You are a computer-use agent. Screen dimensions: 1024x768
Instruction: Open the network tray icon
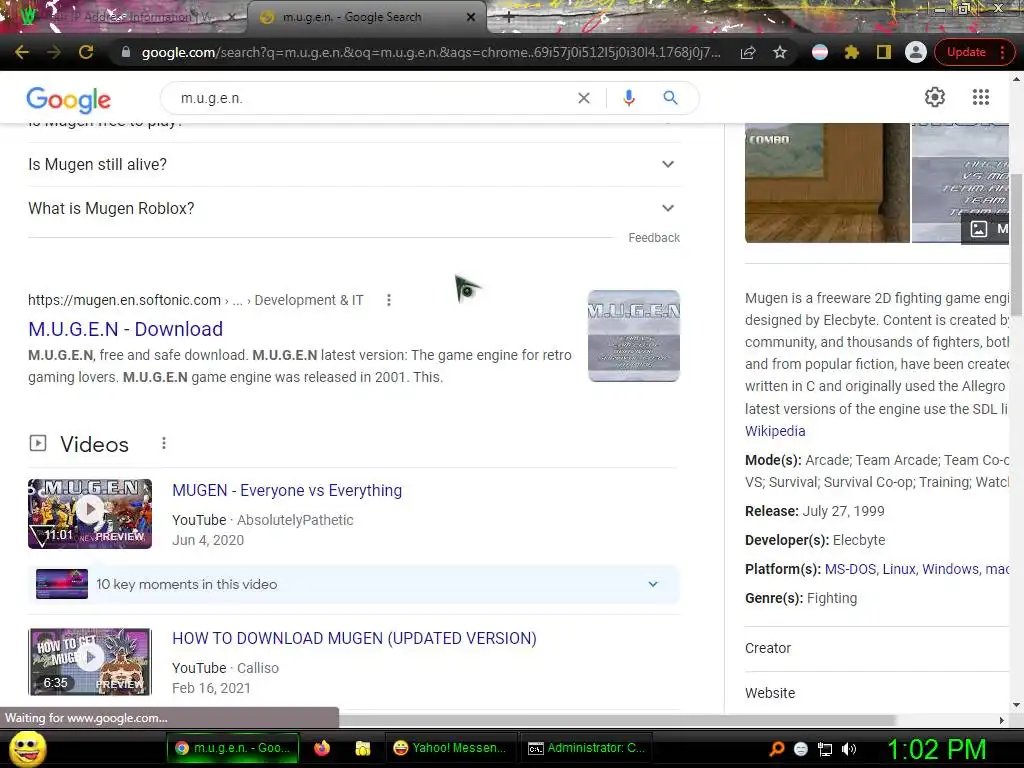825,749
